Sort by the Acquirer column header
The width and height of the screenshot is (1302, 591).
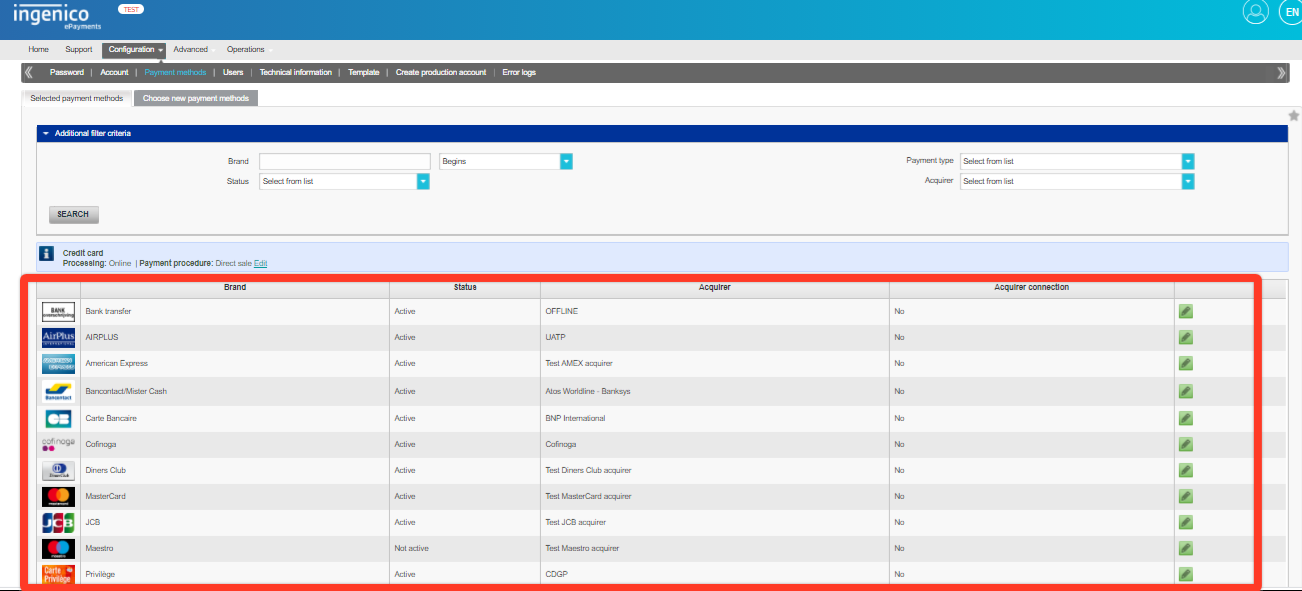tap(715, 287)
